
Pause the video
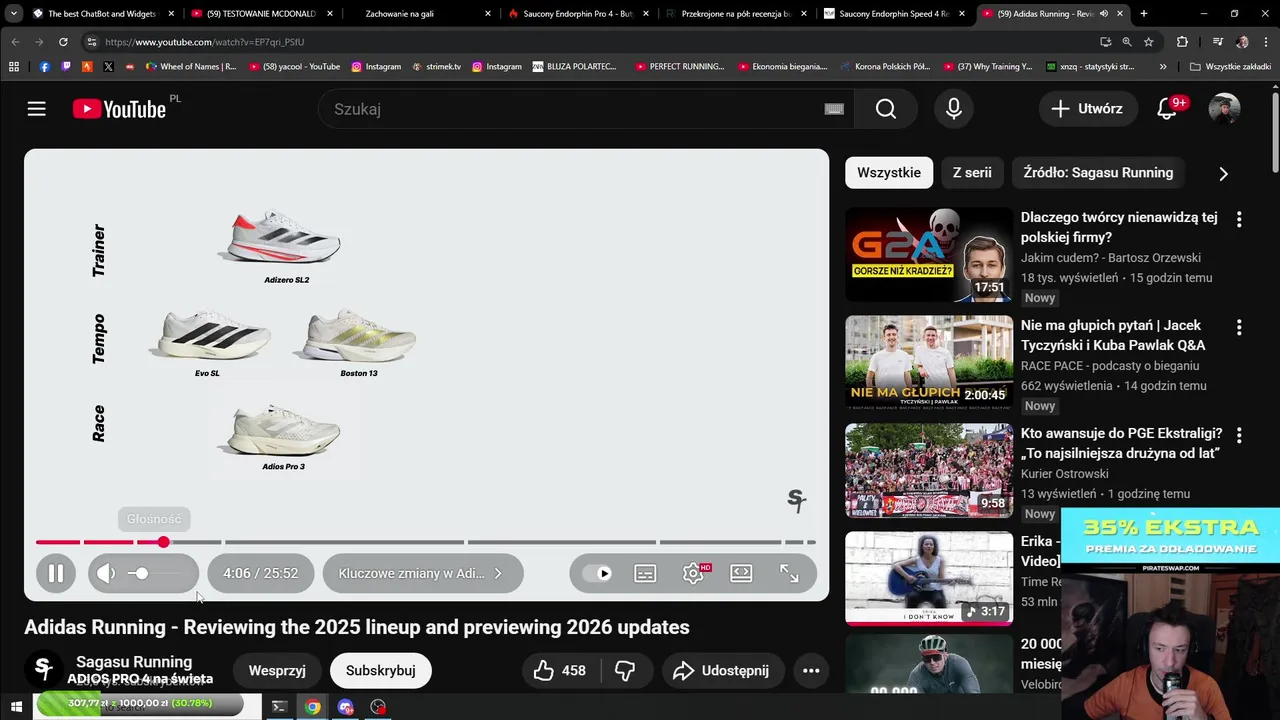pyautogui.click(x=56, y=573)
